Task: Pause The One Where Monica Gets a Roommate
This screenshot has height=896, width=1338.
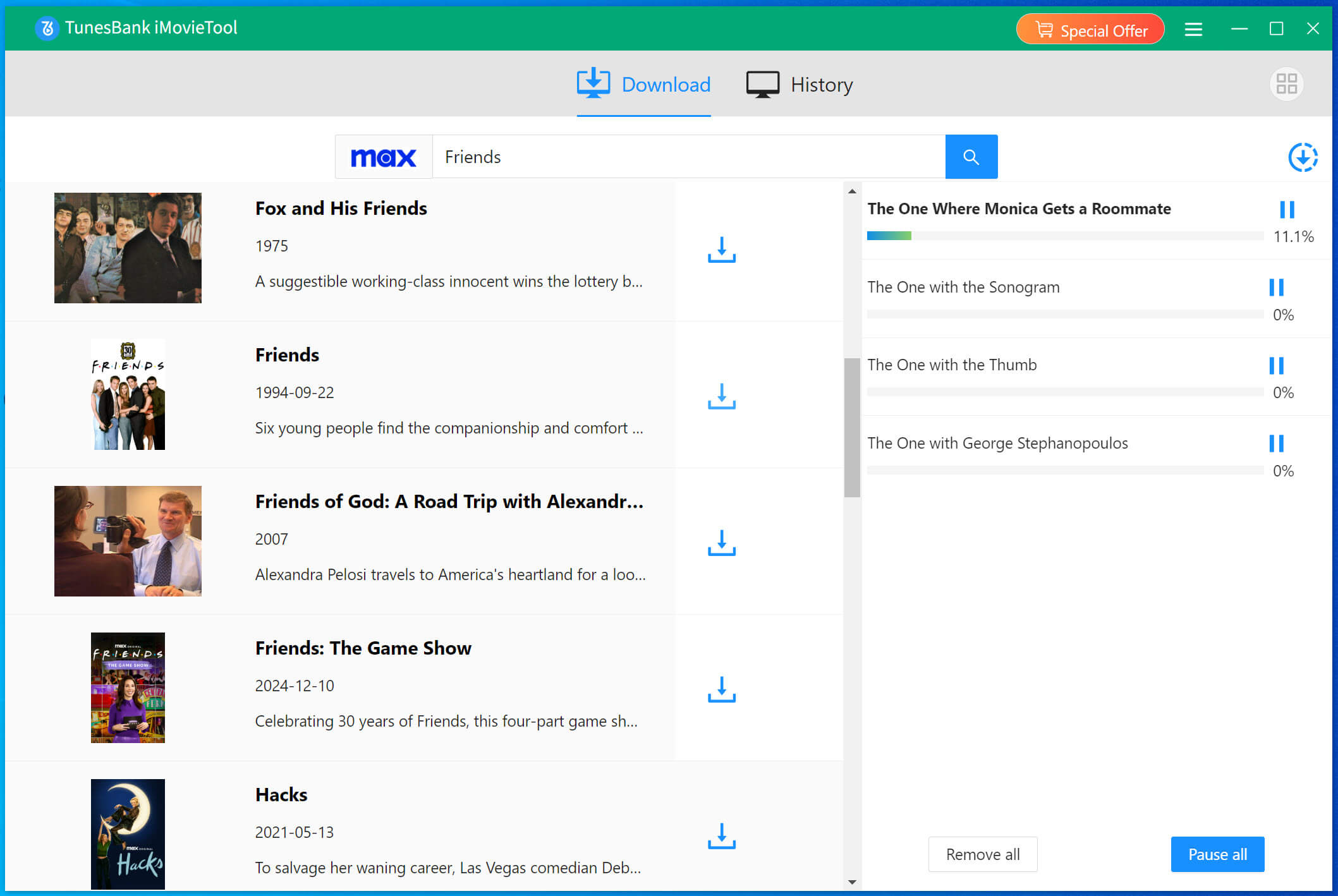Action: (x=1287, y=209)
